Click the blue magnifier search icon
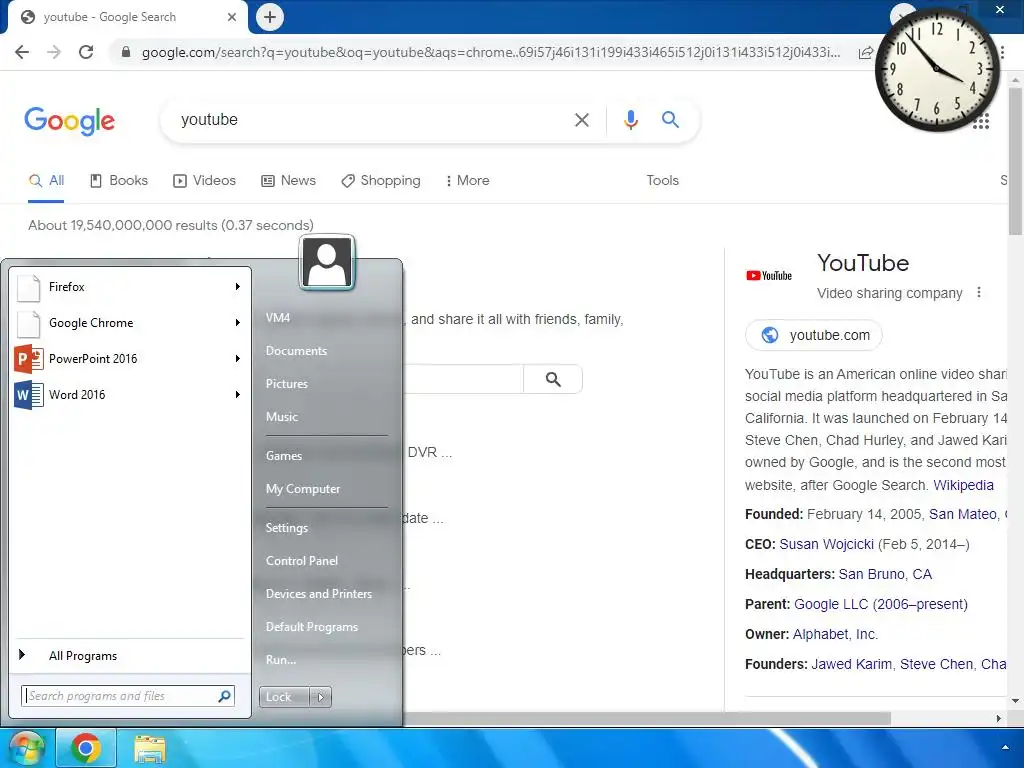This screenshot has width=1024, height=768. (670, 120)
